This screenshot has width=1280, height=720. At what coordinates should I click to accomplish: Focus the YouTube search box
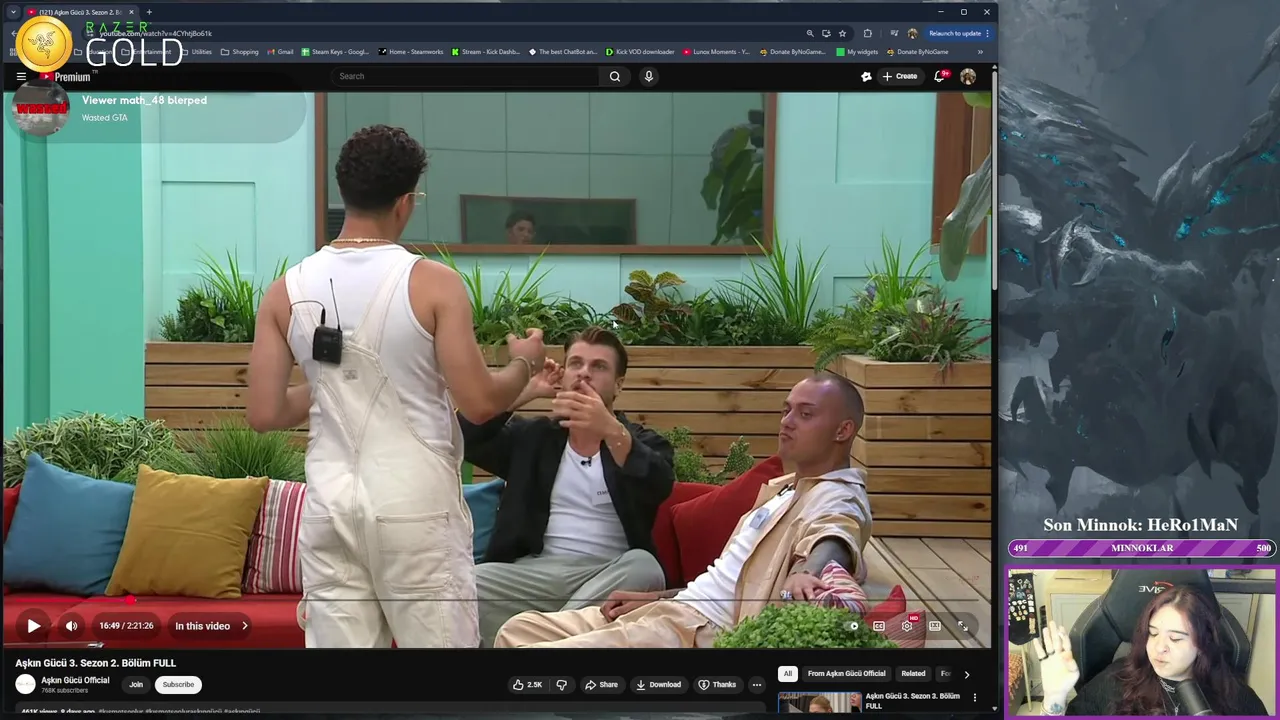pyautogui.click(x=465, y=76)
